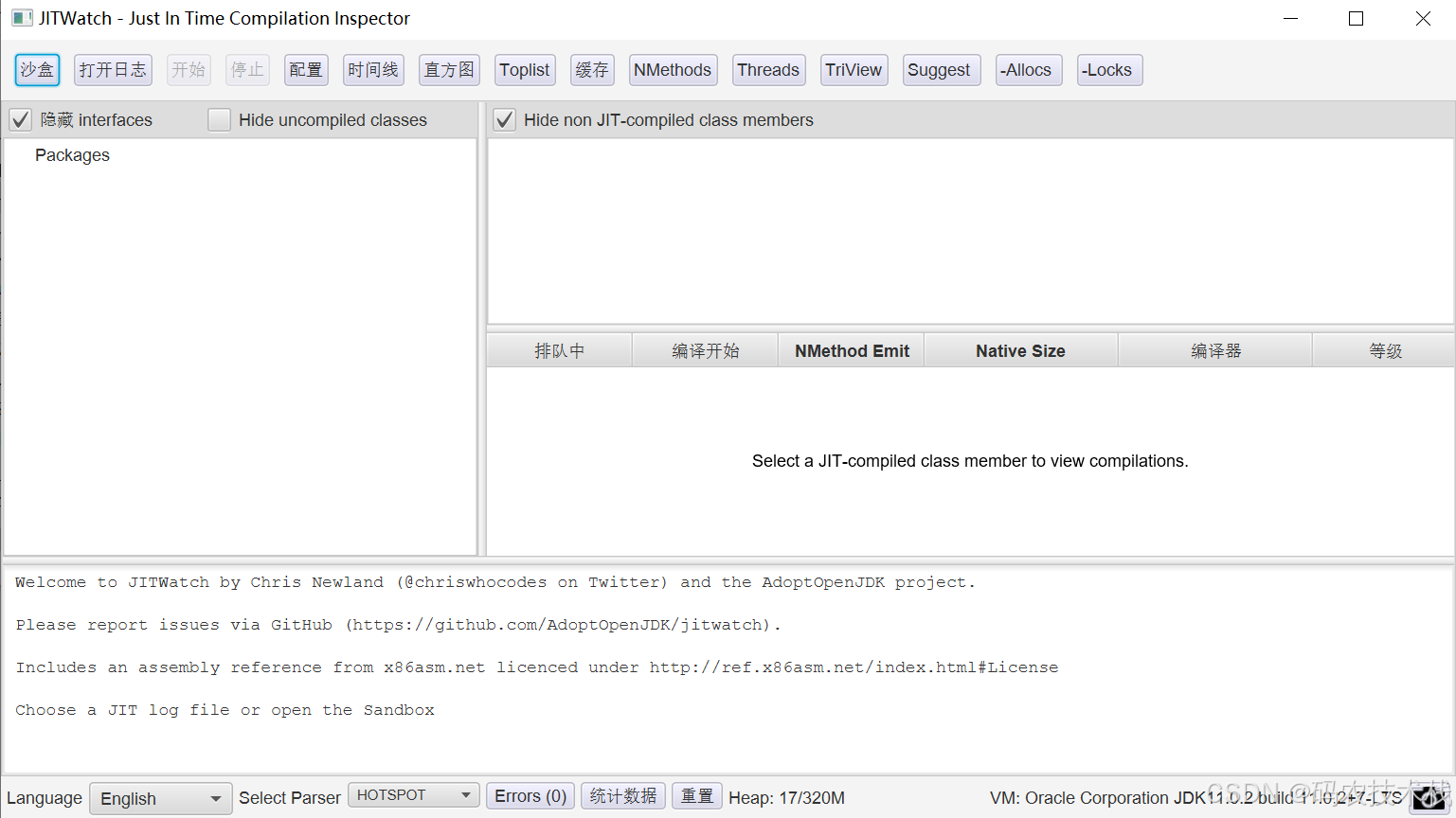Sort by the 排队中 column header
The width and height of the screenshot is (1456, 818).
click(559, 351)
